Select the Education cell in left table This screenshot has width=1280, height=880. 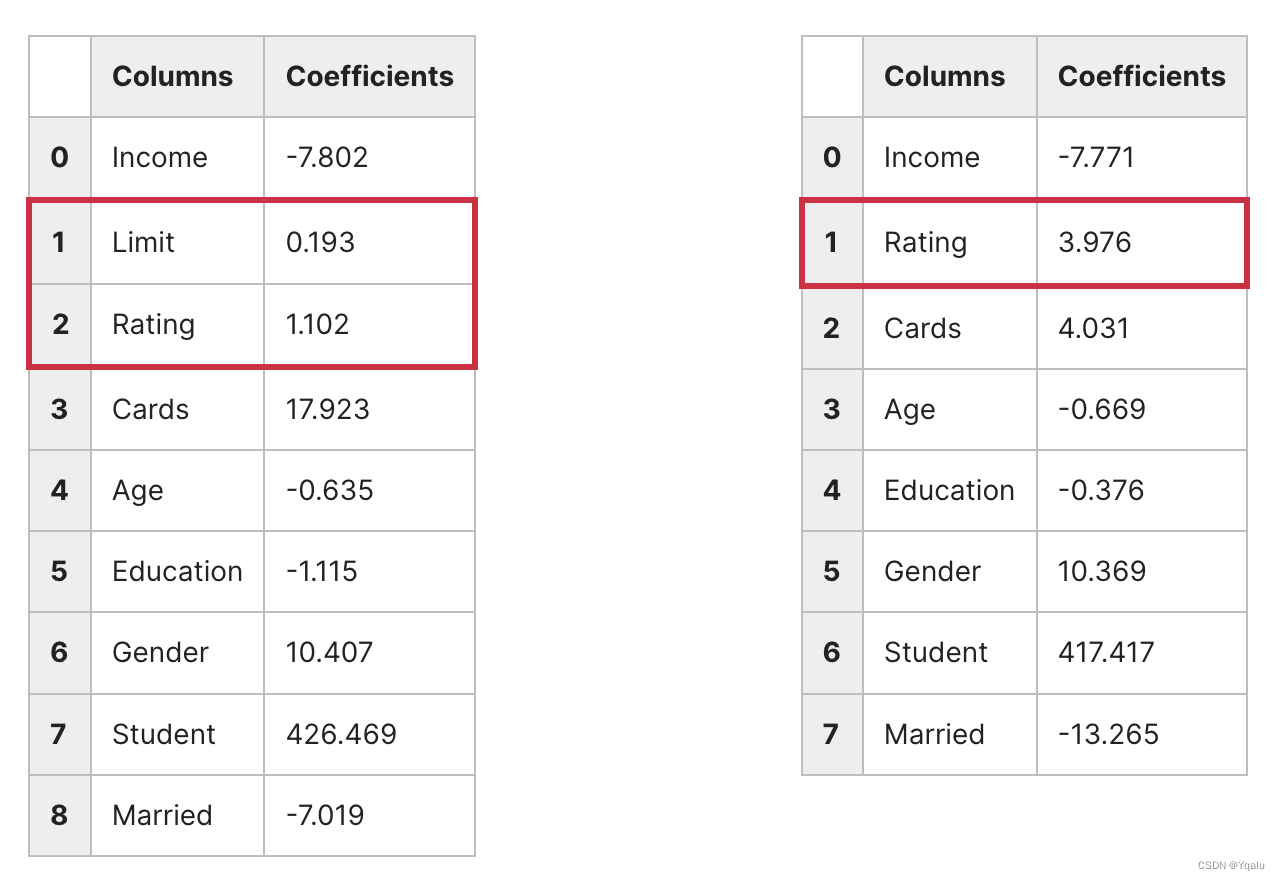click(177, 572)
